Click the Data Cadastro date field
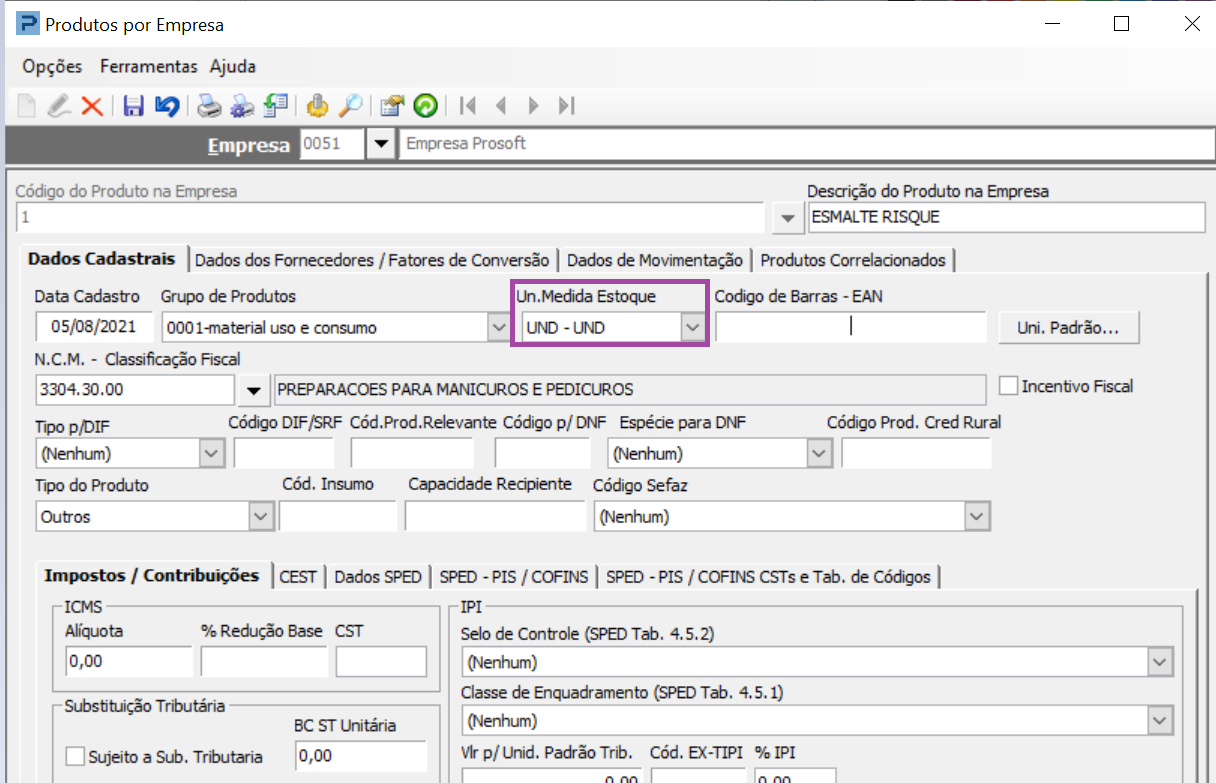 [94, 327]
